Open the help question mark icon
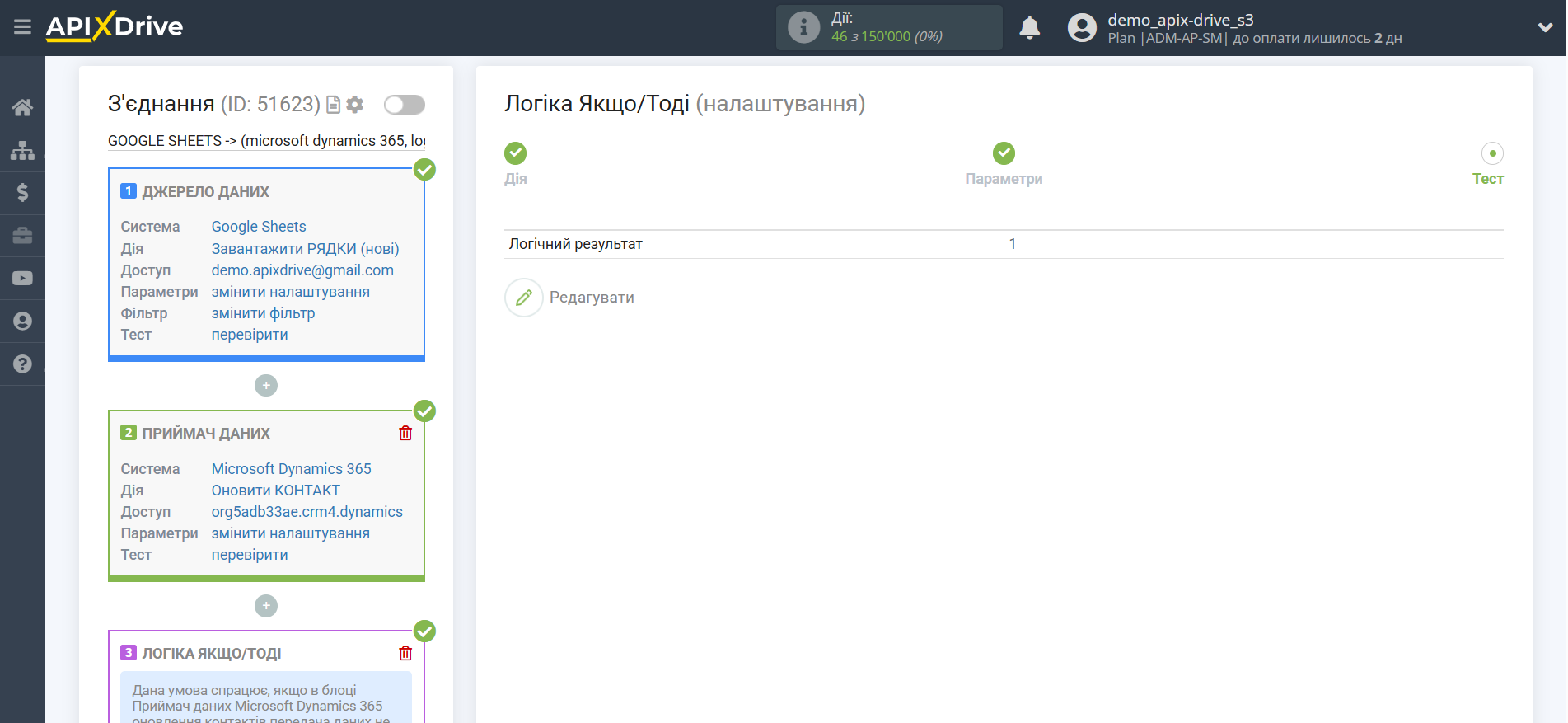Viewport: 1568px width, 723px height. pyautogui.click(x=22, y=364)
